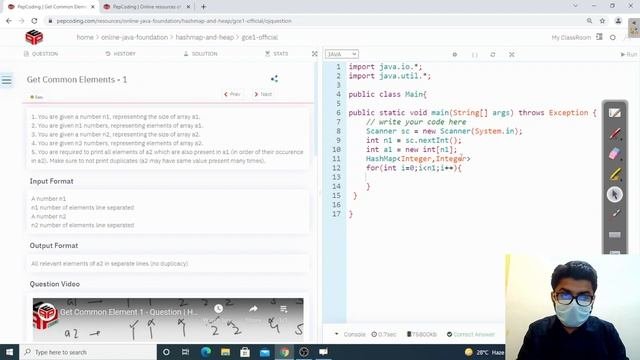Screen dimensions: 640x360
Task: Select the small marker tool below the pointer
Action: coord(615,213)
